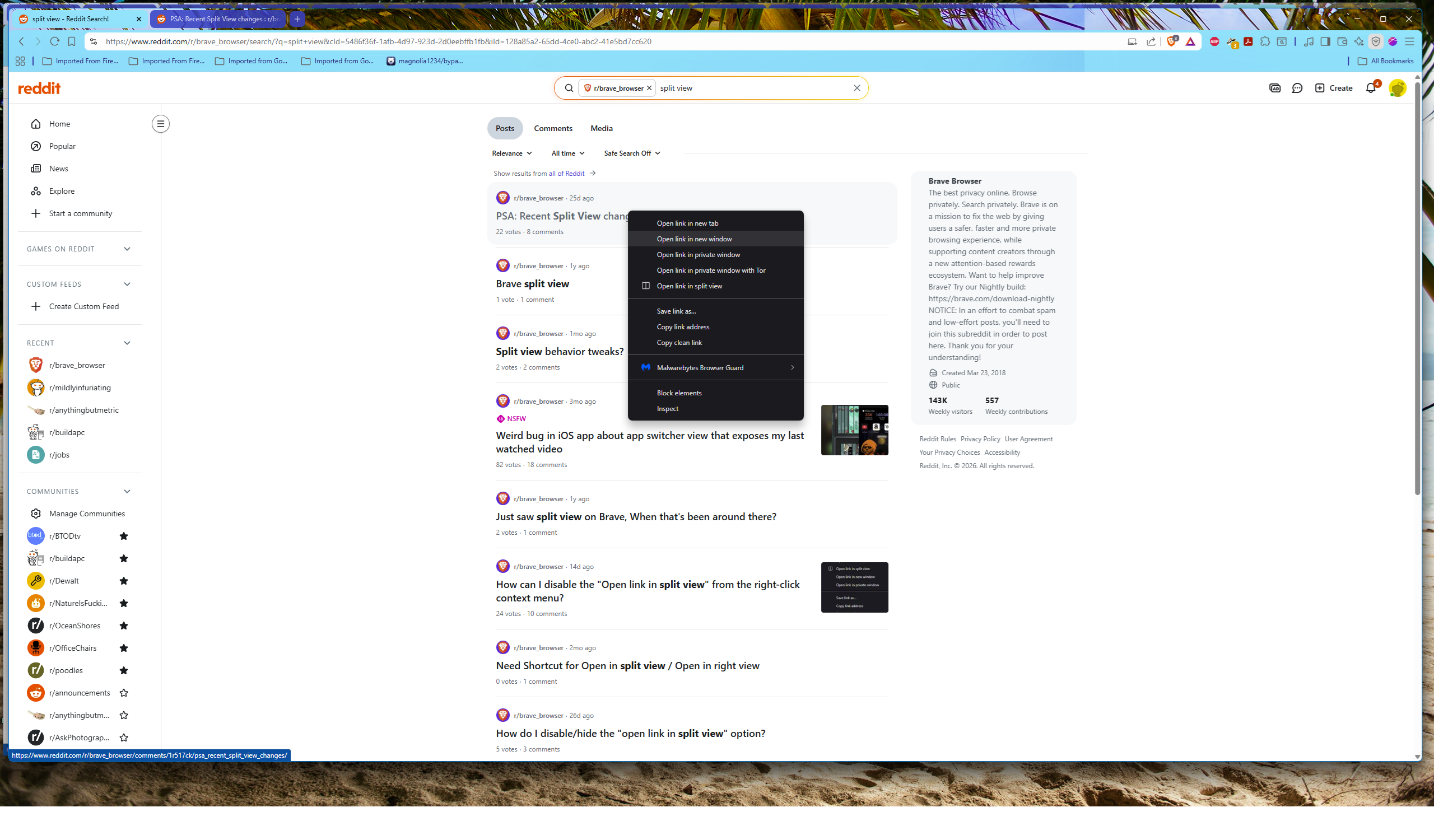
Task: Click the Brave Shields lion icon
Action: [x=1171, y=41]
